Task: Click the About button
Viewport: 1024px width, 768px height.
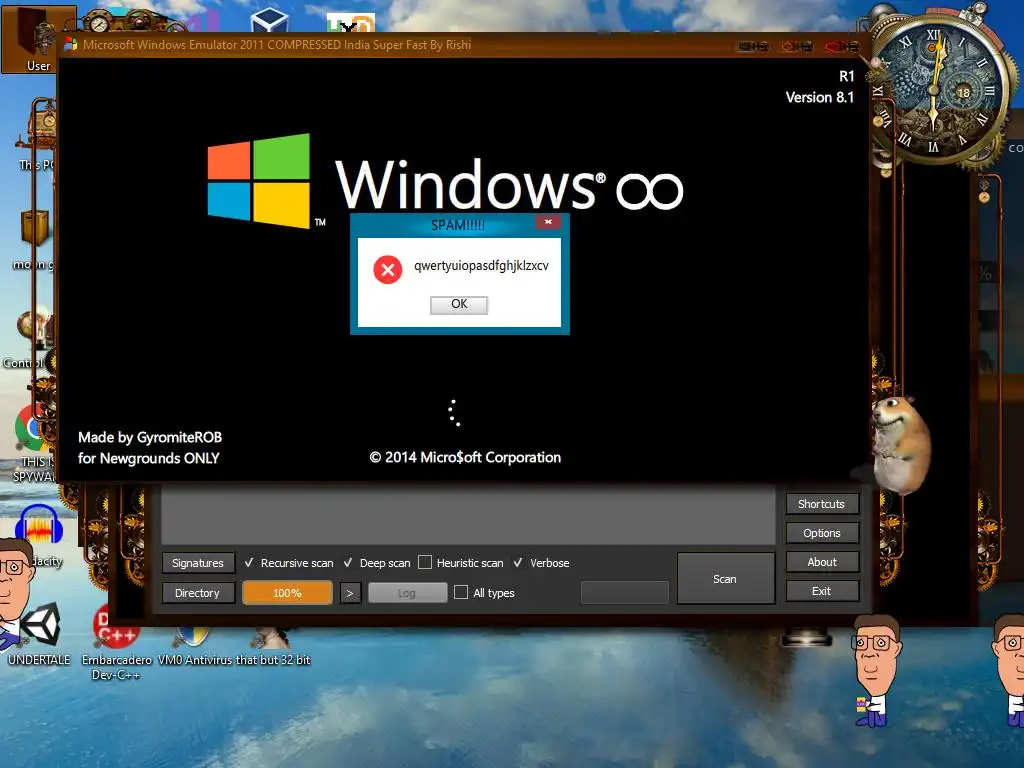Action: (x=822, y=562)
